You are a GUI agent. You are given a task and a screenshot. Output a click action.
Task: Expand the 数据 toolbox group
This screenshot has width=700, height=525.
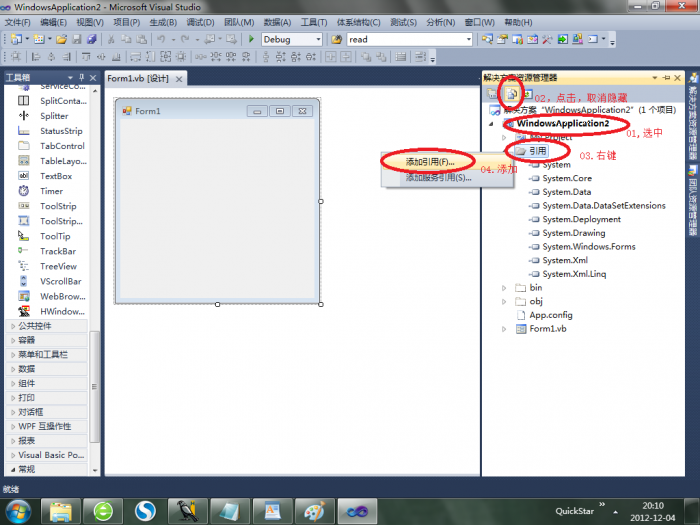point(13,369)
